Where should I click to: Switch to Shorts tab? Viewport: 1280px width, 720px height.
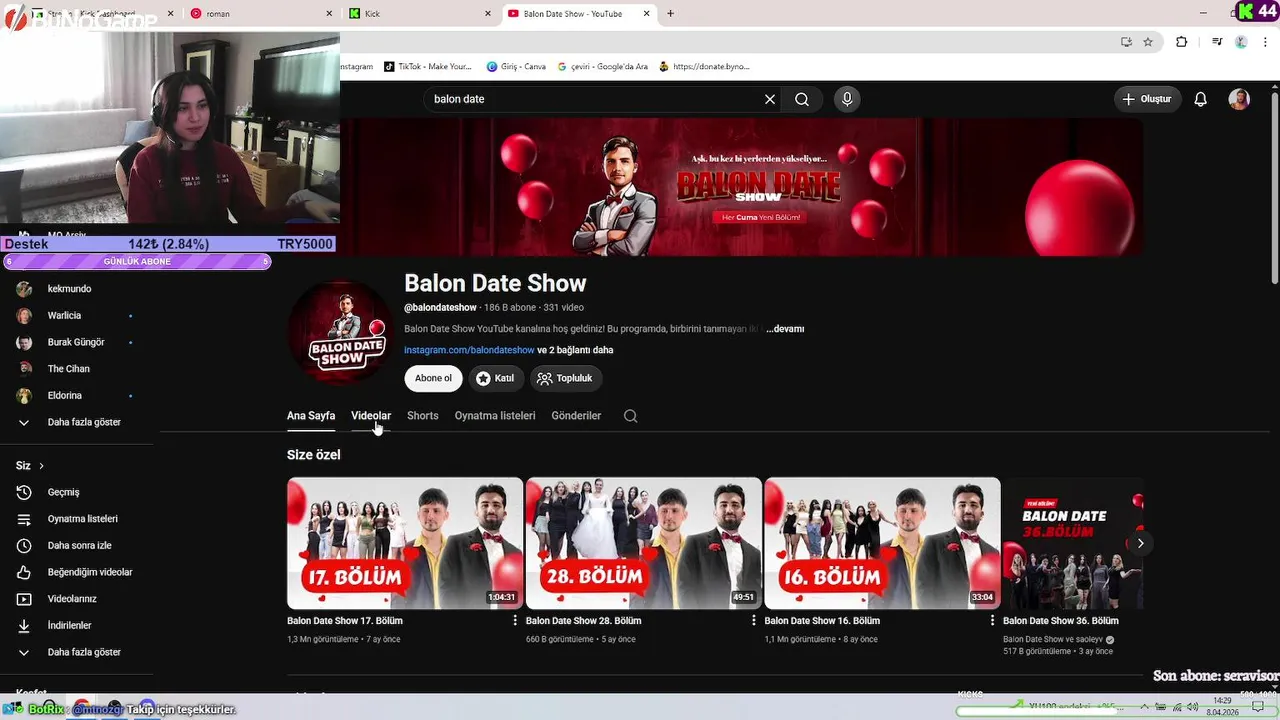point(422,416)
